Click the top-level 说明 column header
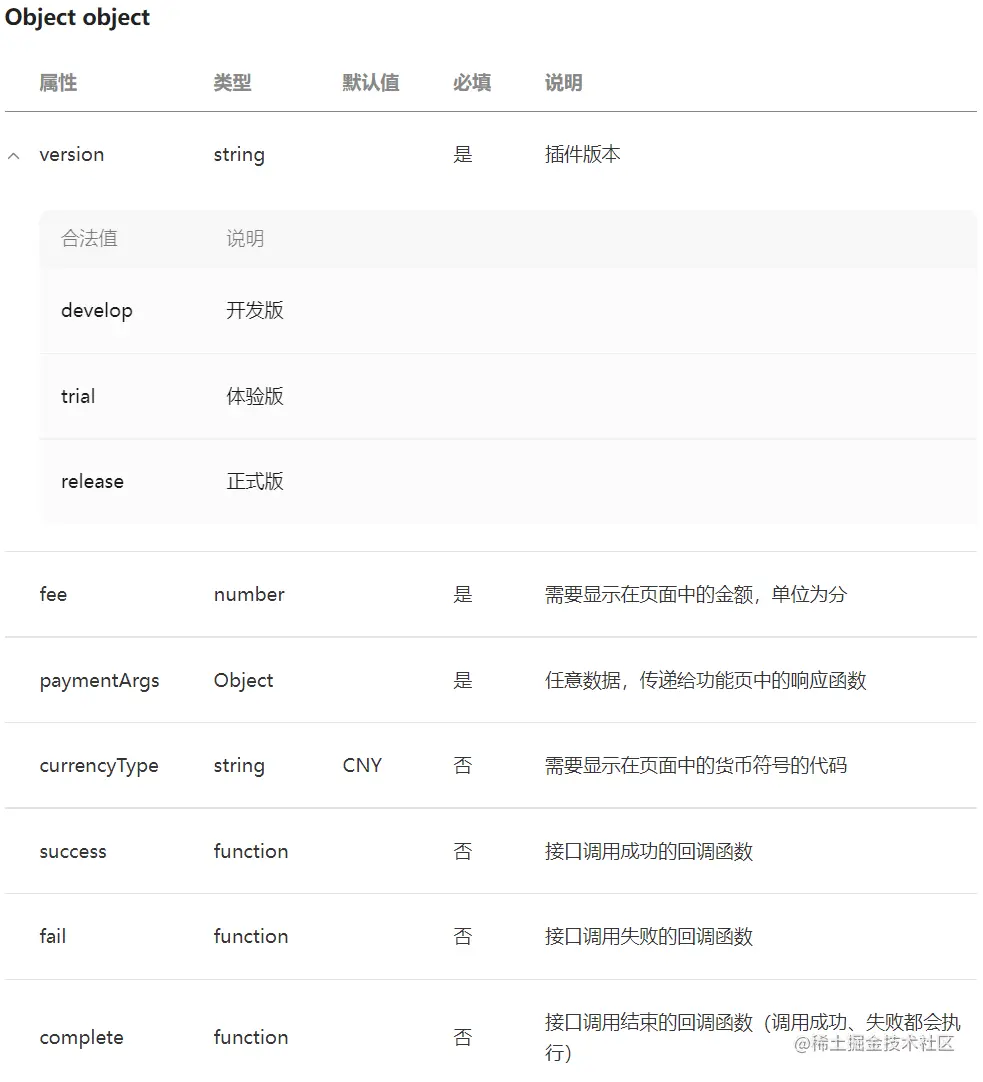Viewport: 983px width, 1082px height. pos(564,83)
